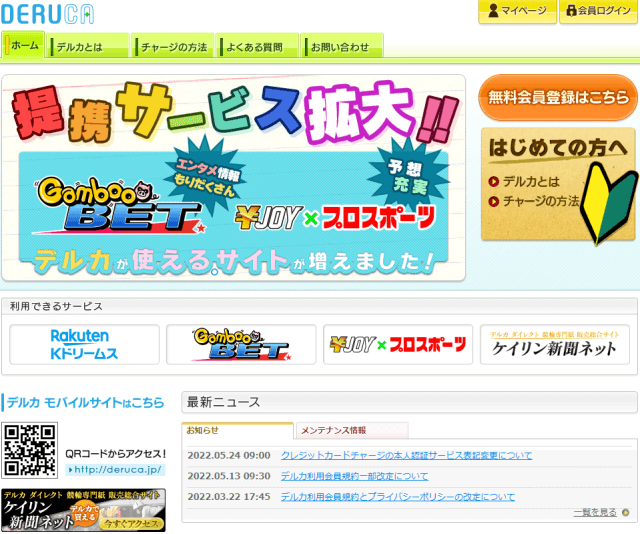Switch to メンテナンス情報 tab
This screenshot has height=534, width=640.
pos(352,430)
